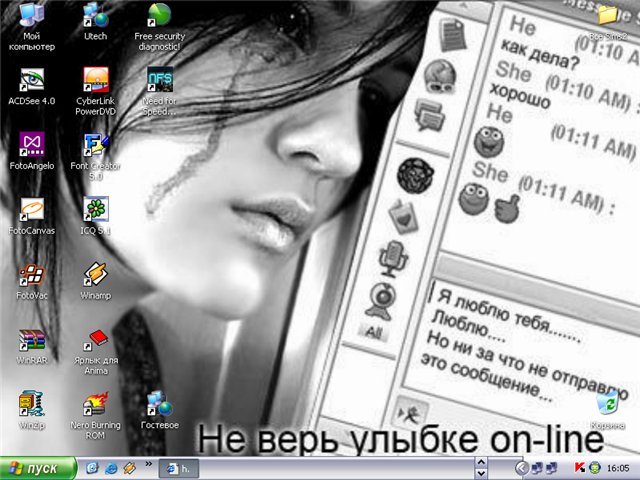Open the пуск Start menu button
Viewport: 640px width, 480px height.
[x=38, y=468]
